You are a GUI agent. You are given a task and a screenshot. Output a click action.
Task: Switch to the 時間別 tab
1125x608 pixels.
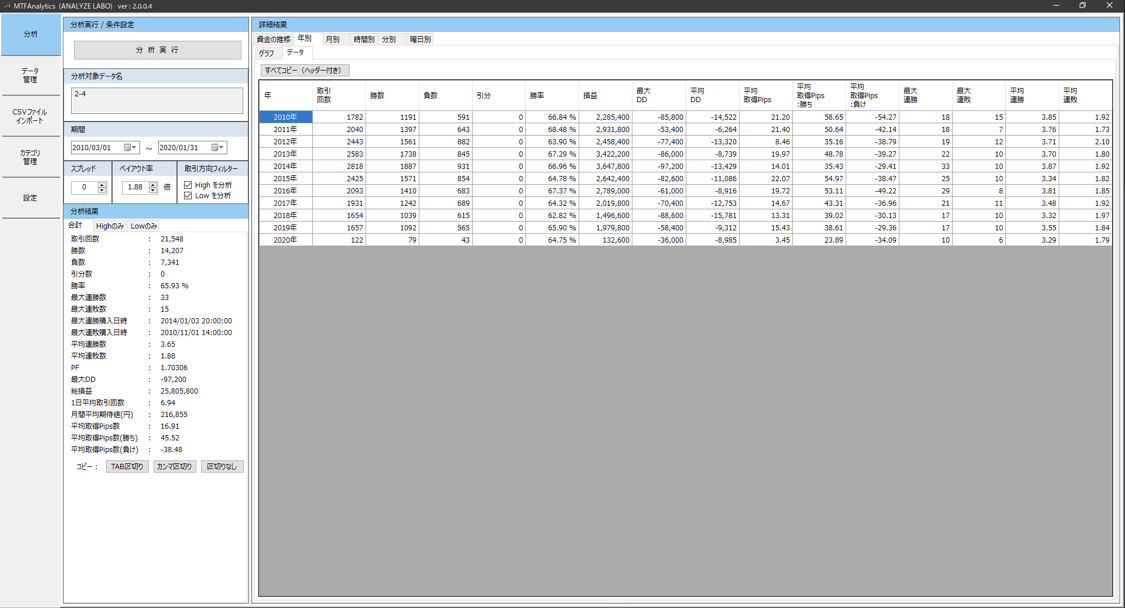(x=364, y=39)
